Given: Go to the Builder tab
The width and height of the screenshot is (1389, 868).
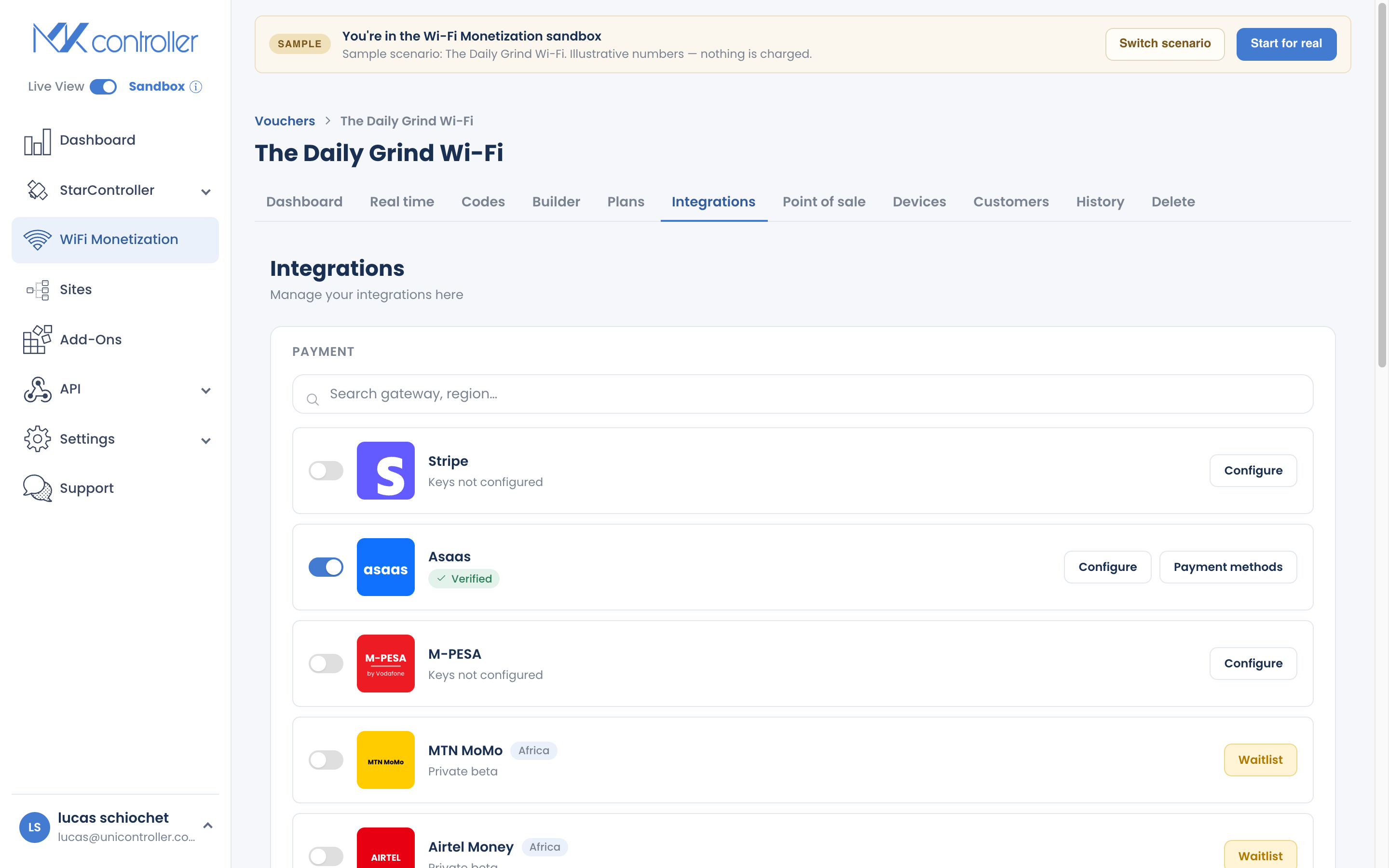Looking at the screenshot, I should click(556, 202).
